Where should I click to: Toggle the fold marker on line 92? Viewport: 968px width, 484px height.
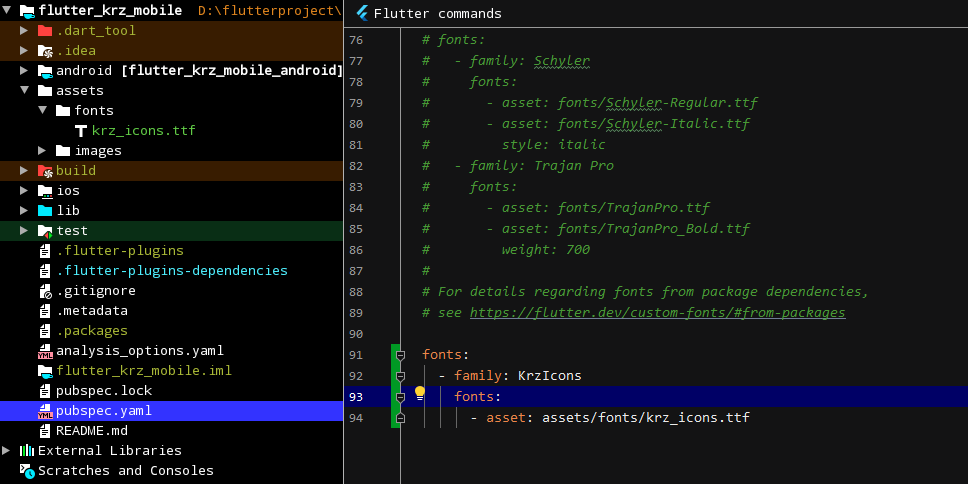(x=400, y=376)
